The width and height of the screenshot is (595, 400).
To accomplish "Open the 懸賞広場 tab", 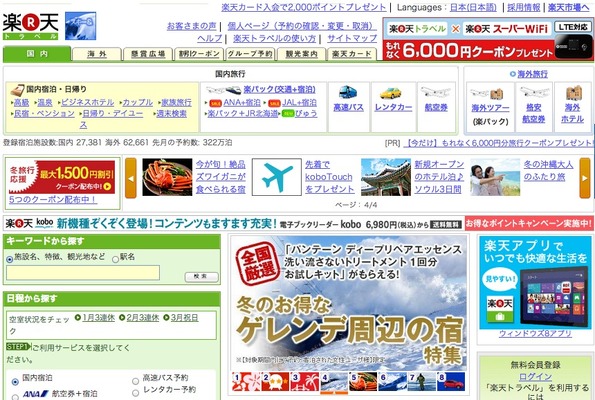I will (x=148, y=54).
